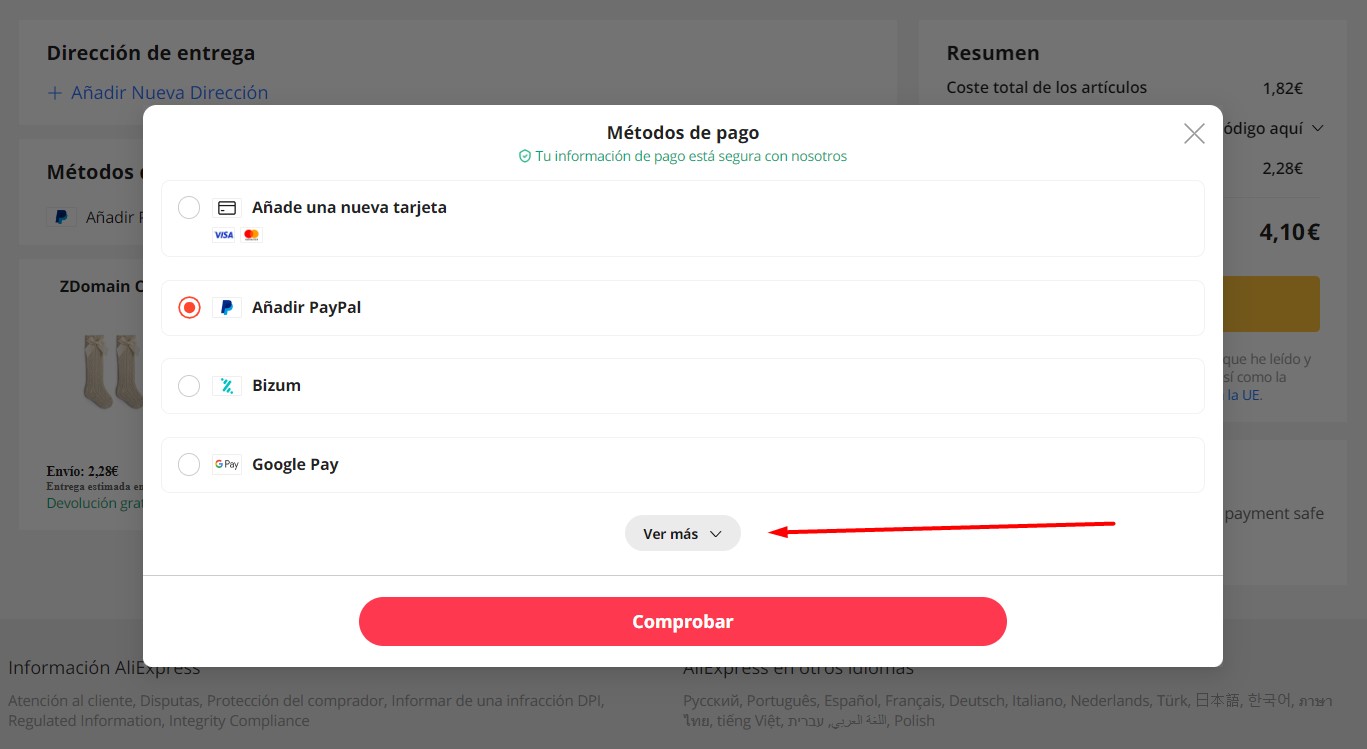Select the Google Pay radio button
Viewport: 1367px width, 749px height.
[x=189, y=465]
